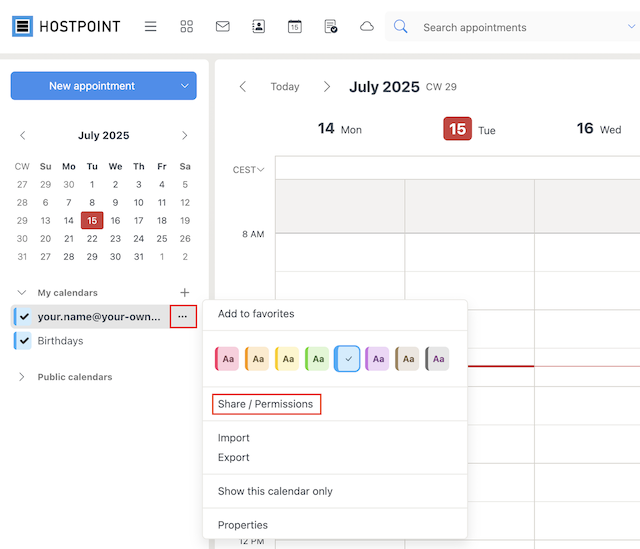The height and width of the screenshot is (549, 640).
Task: Select day 14 Mon column header
Action: click(x=340, y=129)
